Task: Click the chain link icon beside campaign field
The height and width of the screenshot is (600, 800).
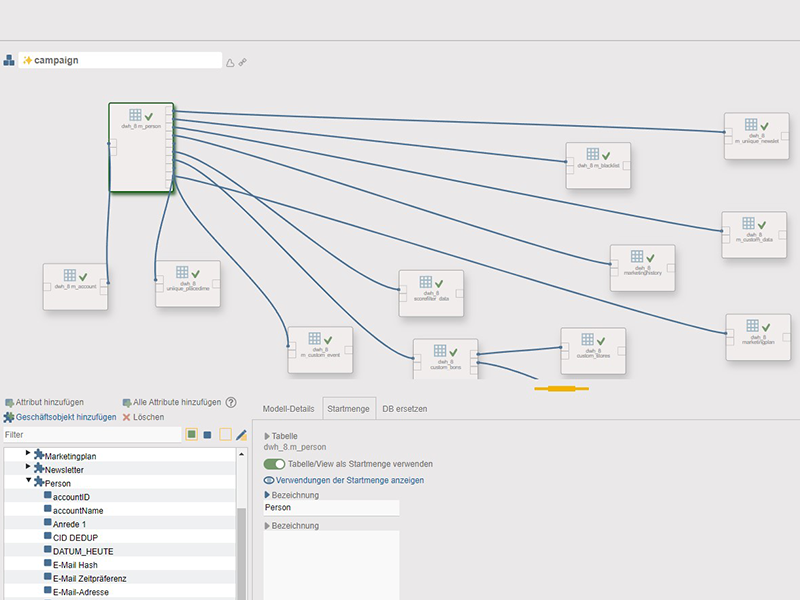Action: pos(243,62)
